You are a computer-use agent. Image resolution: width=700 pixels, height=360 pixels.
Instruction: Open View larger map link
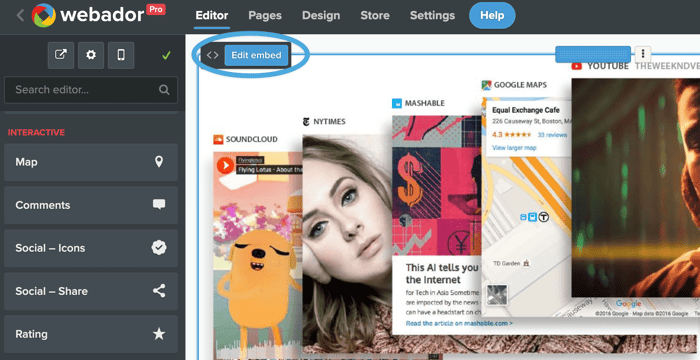pyautogui.click(x=514, y=148)
